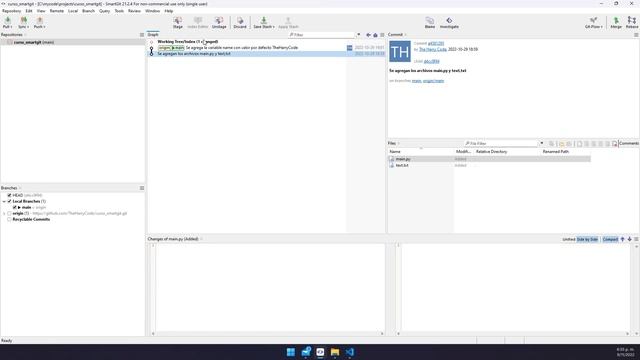Expand the origin remote tree node

click(x=4, y=213)
